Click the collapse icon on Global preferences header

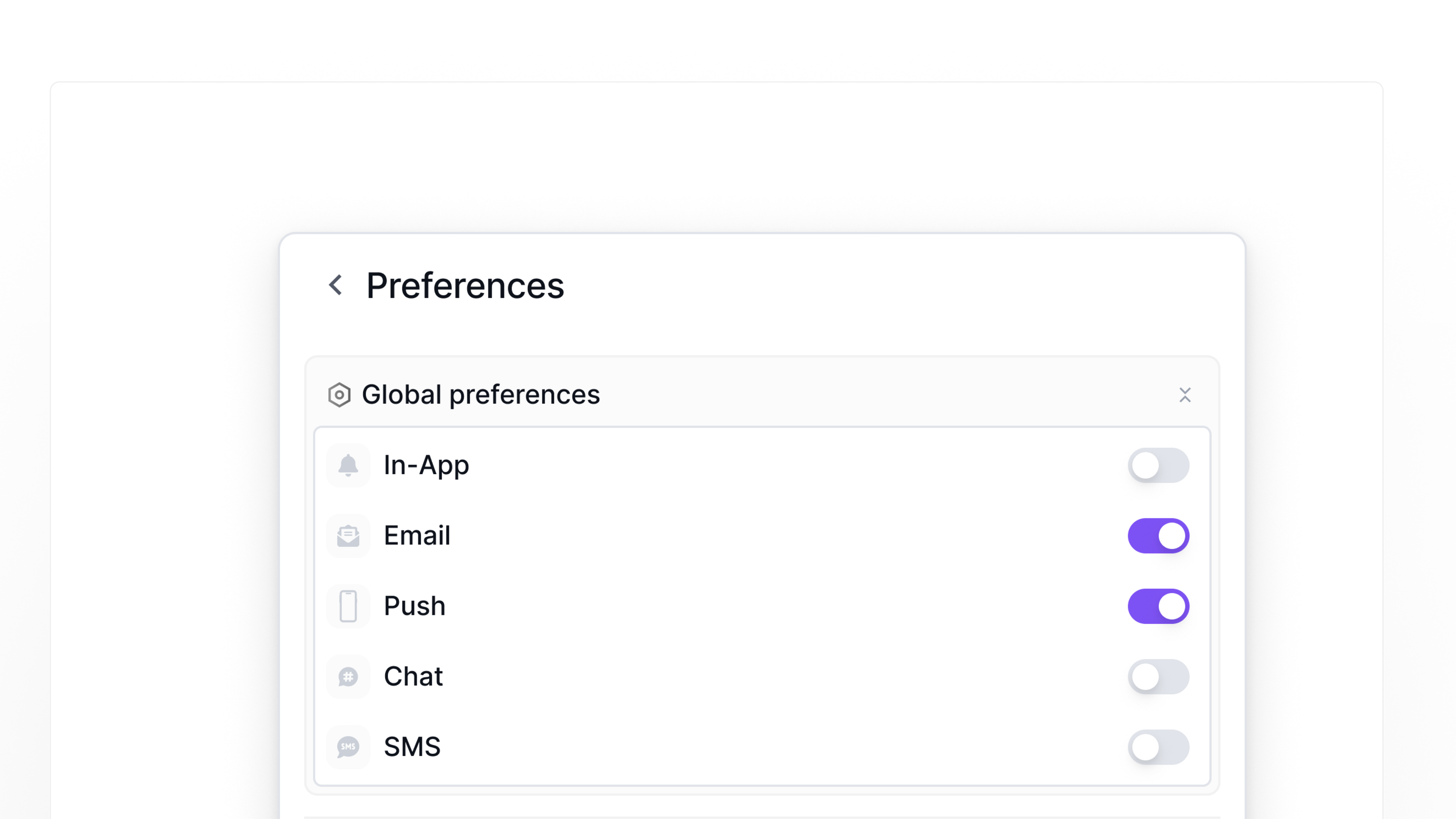click(x=1185, y=395)
